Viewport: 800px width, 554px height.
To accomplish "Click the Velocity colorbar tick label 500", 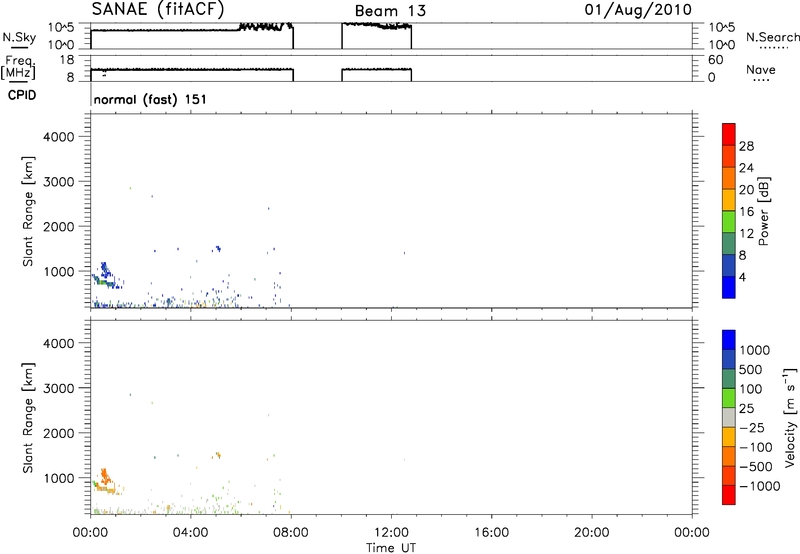I will coord(750,369).
